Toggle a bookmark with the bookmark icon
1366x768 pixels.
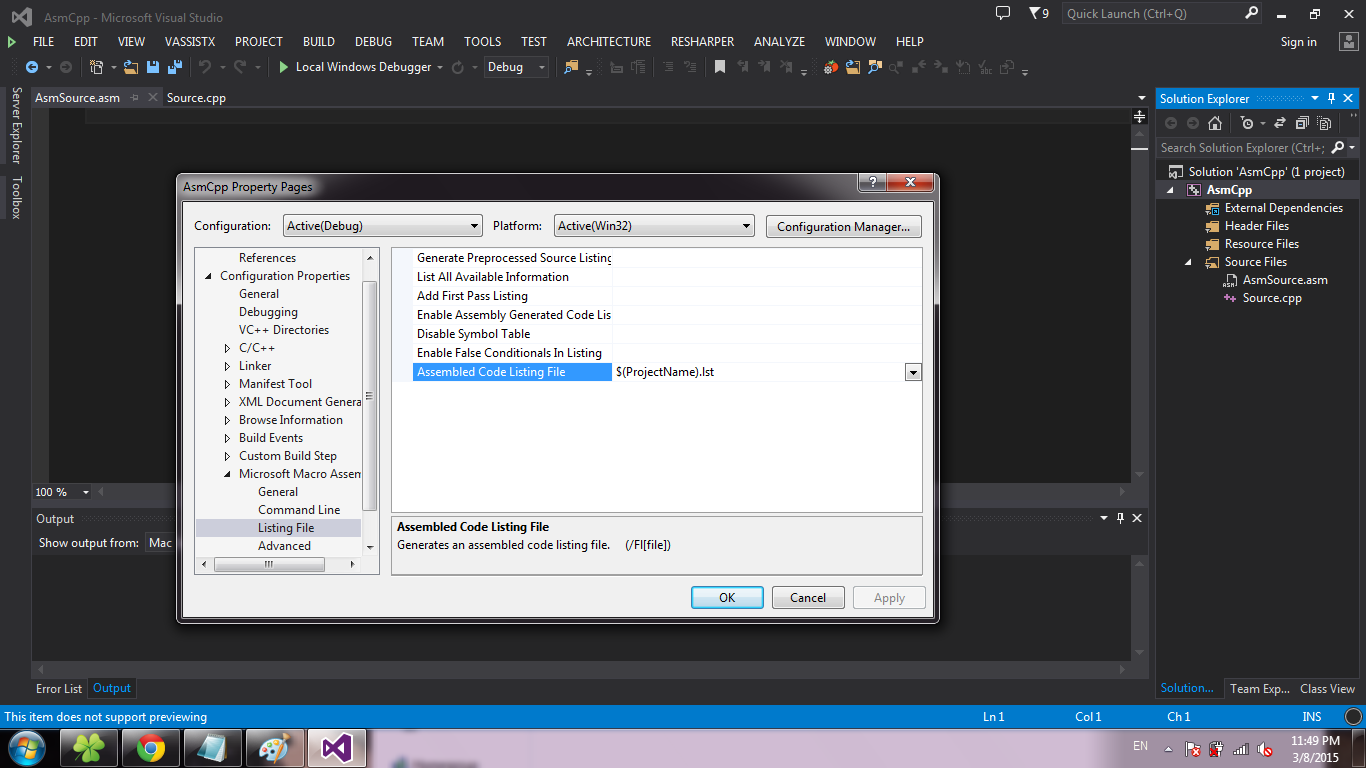(x=719, y=67)
